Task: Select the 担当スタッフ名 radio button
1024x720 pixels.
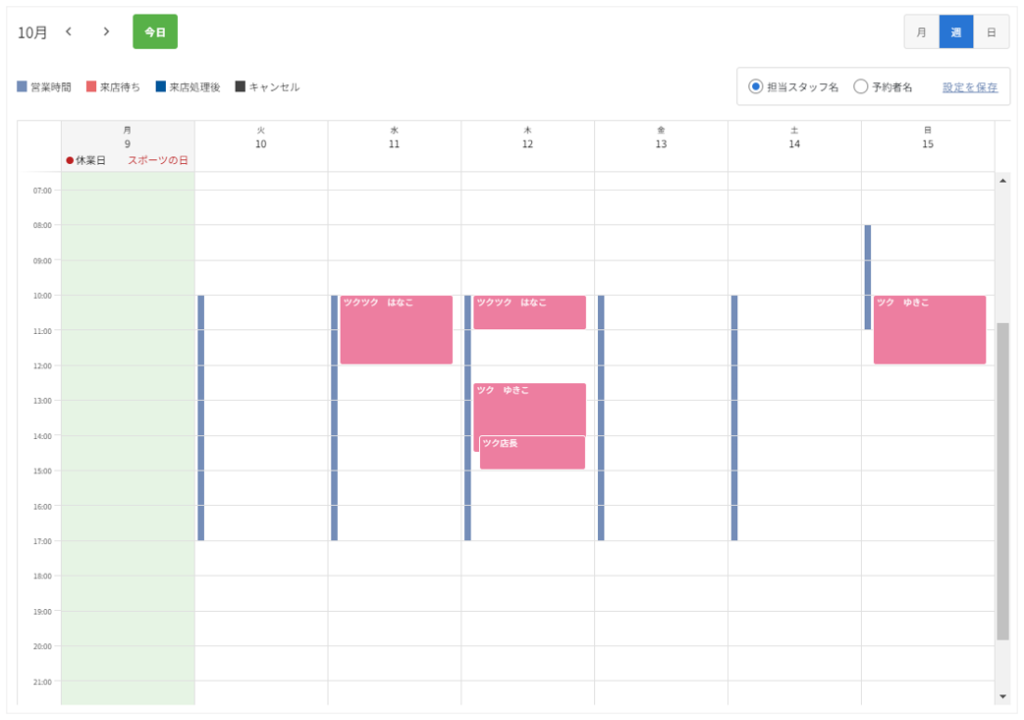Action: click(756, 86)
